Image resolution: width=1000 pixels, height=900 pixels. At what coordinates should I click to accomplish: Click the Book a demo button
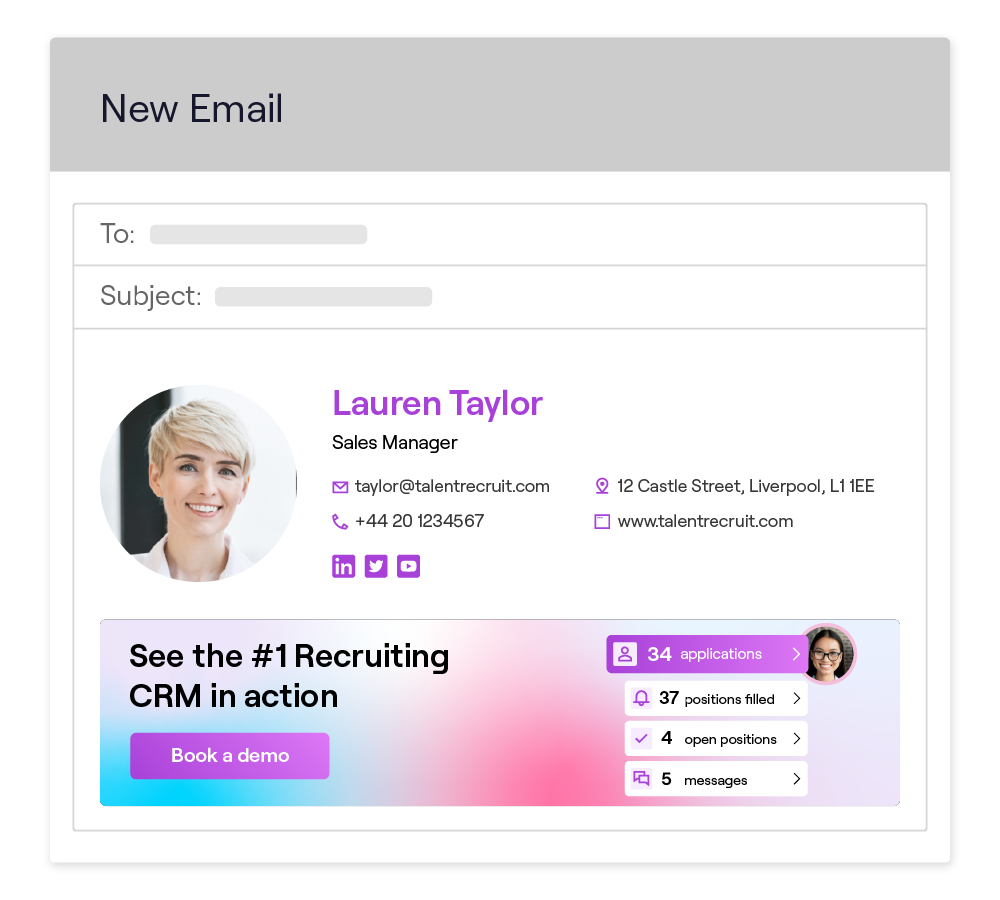(230, 756)
